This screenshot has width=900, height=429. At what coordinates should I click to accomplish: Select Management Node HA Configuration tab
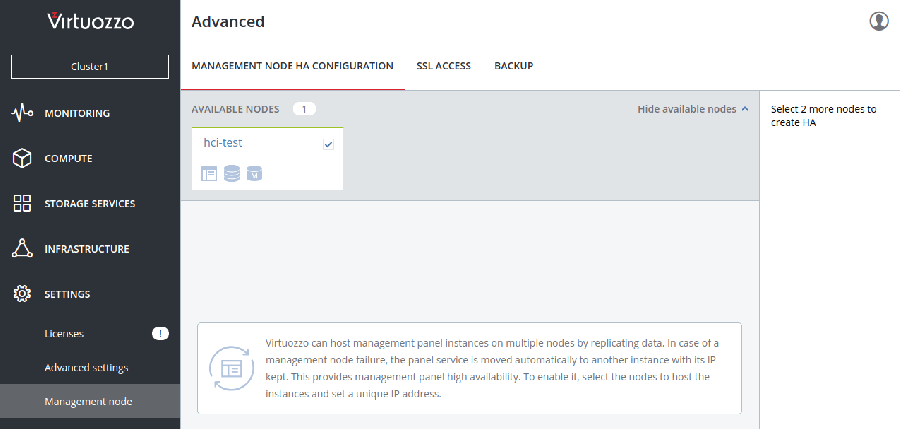point(292,66)
